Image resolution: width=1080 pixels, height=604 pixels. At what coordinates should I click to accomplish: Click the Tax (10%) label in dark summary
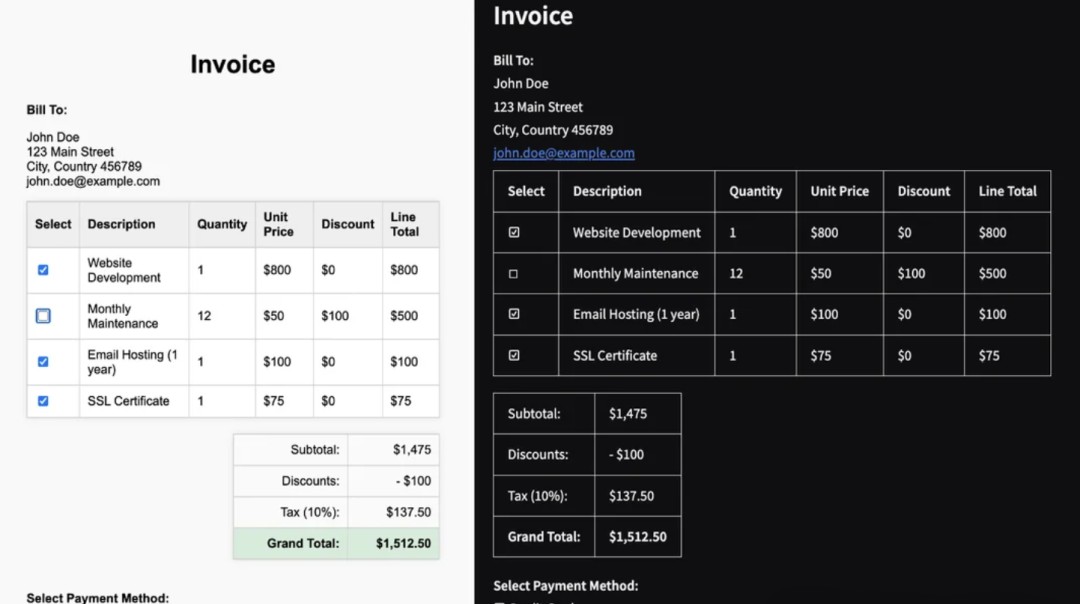click(537, 496)
